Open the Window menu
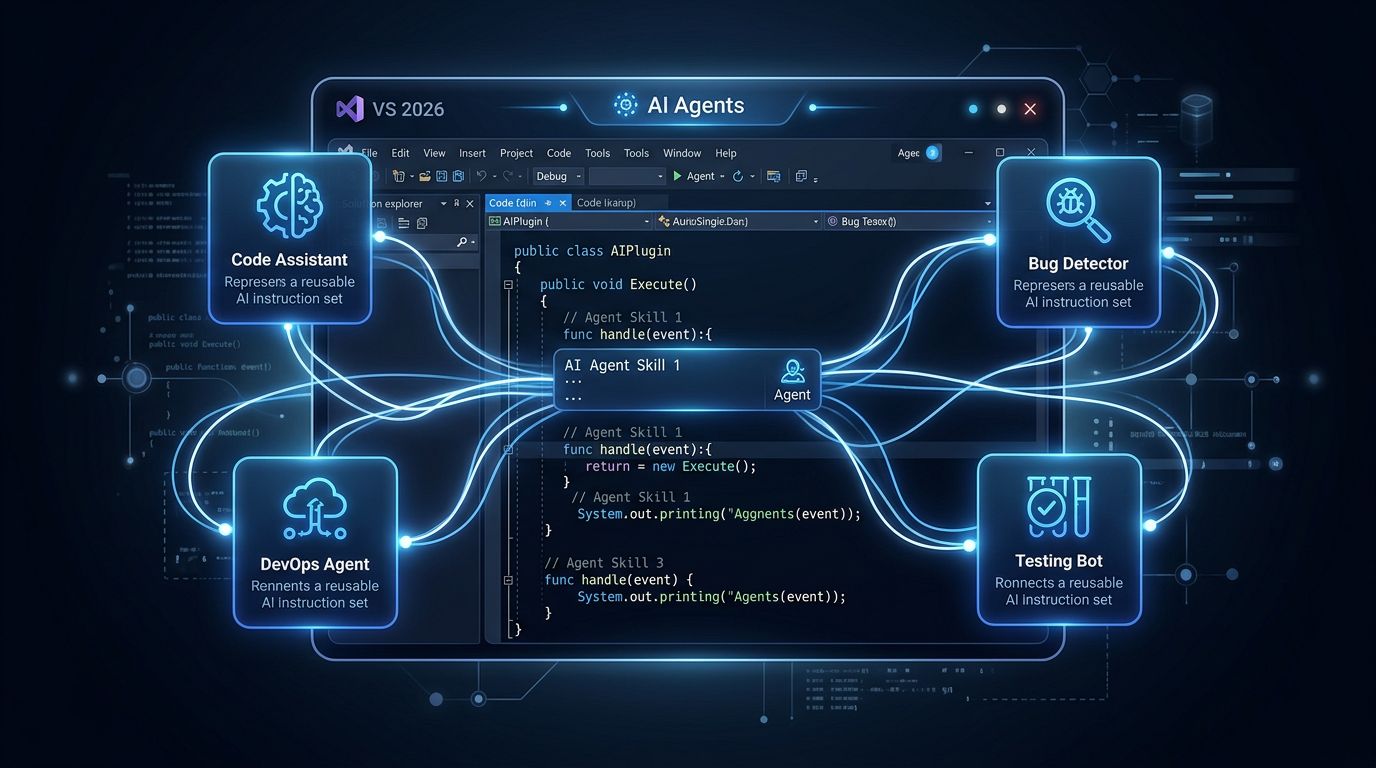The image size is (1376, 768). (x=682, y=153)
